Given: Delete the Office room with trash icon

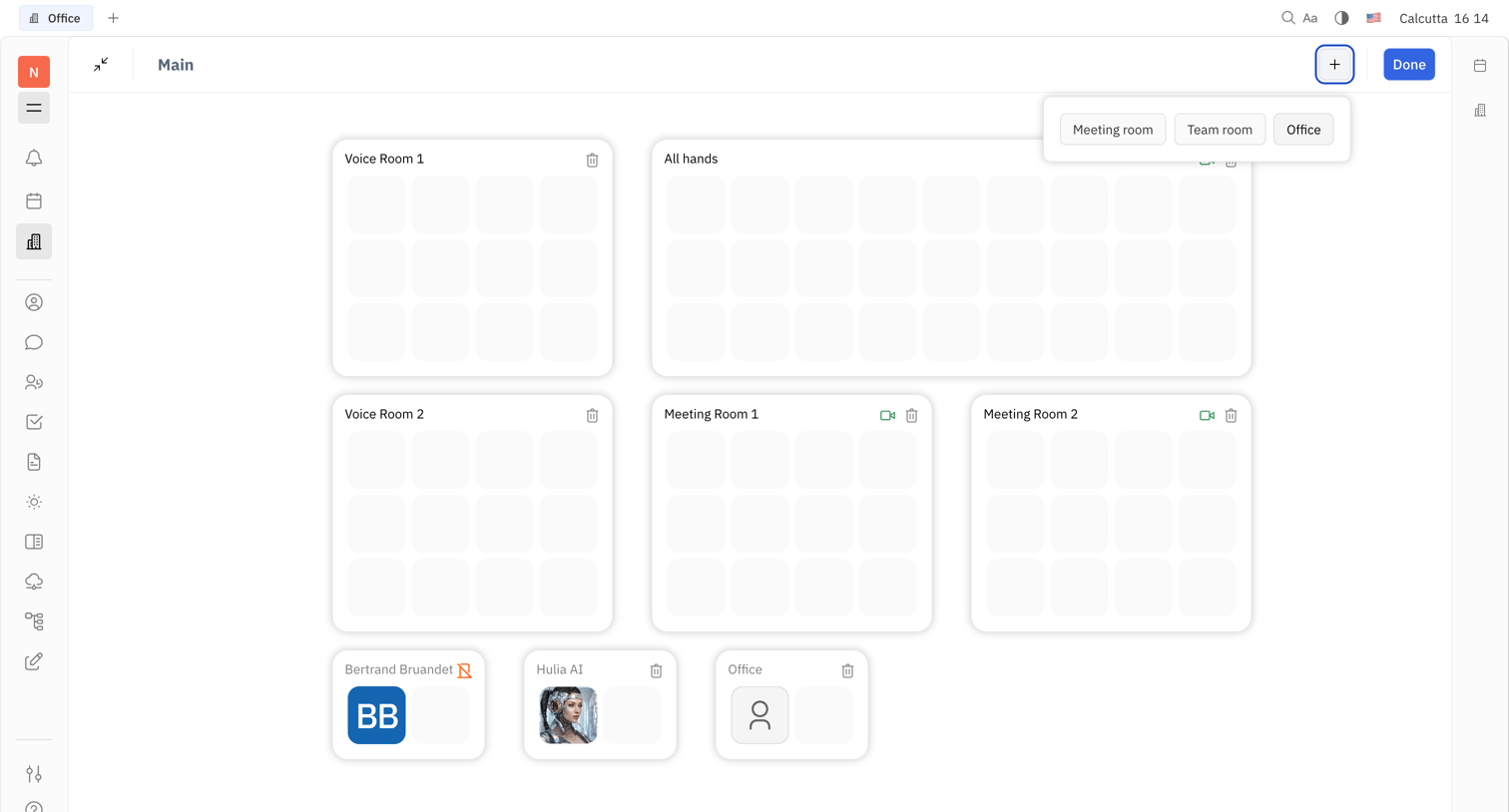Looking at the screenshot, I should coord(847,670).
